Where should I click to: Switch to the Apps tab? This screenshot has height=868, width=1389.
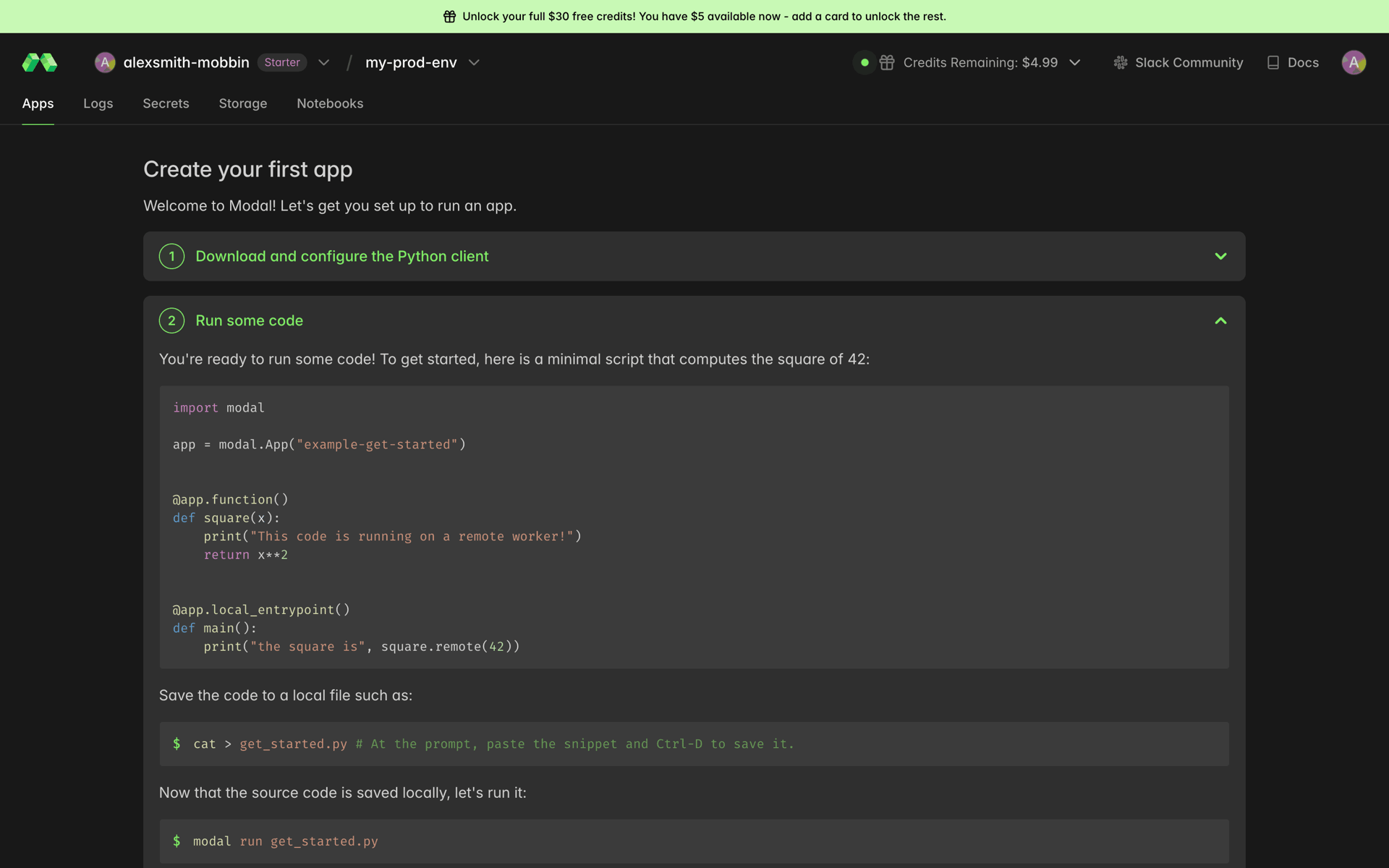(38, 103)
